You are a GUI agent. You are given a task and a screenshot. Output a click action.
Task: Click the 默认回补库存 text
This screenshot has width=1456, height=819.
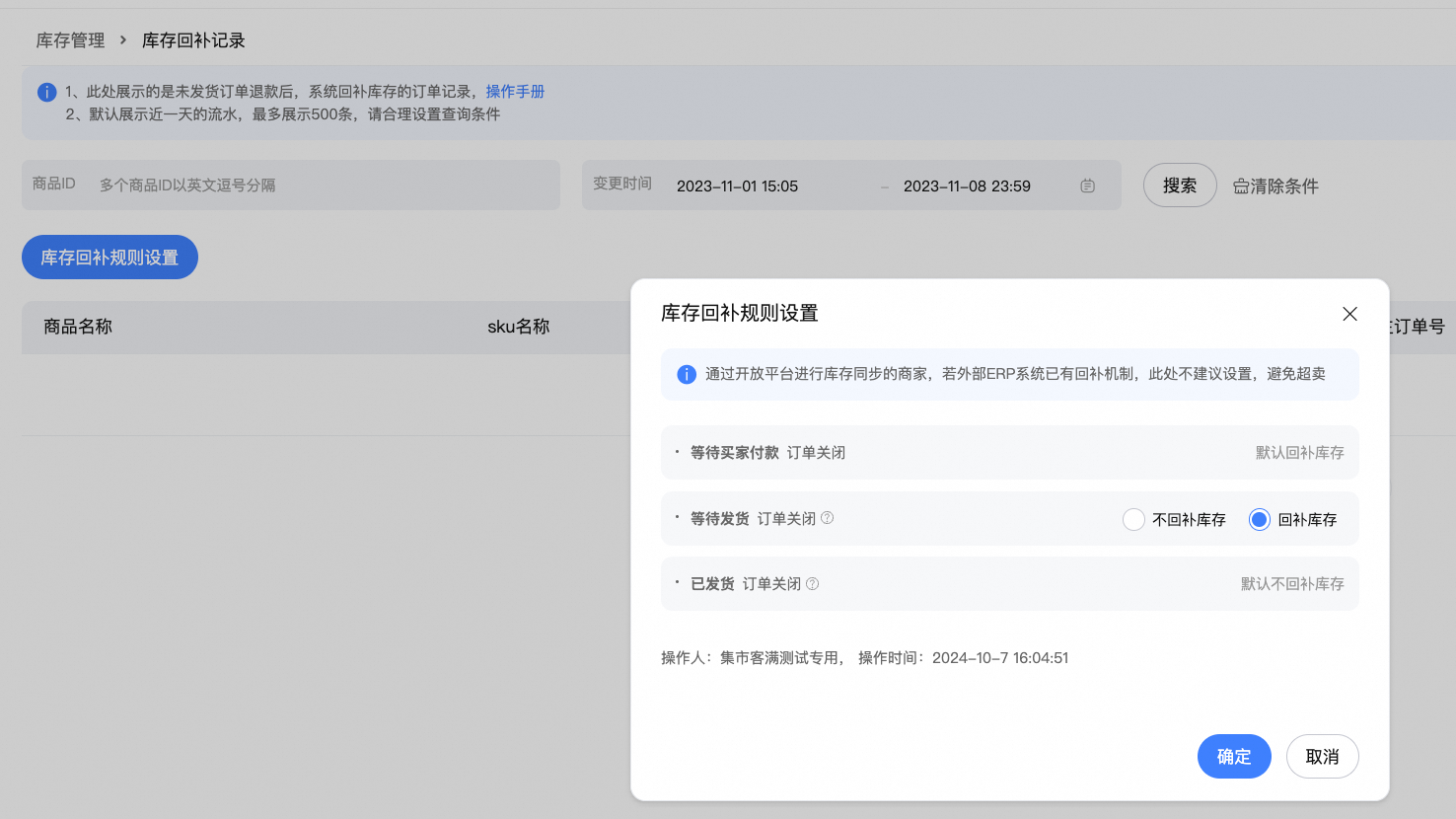[1300, 453]
